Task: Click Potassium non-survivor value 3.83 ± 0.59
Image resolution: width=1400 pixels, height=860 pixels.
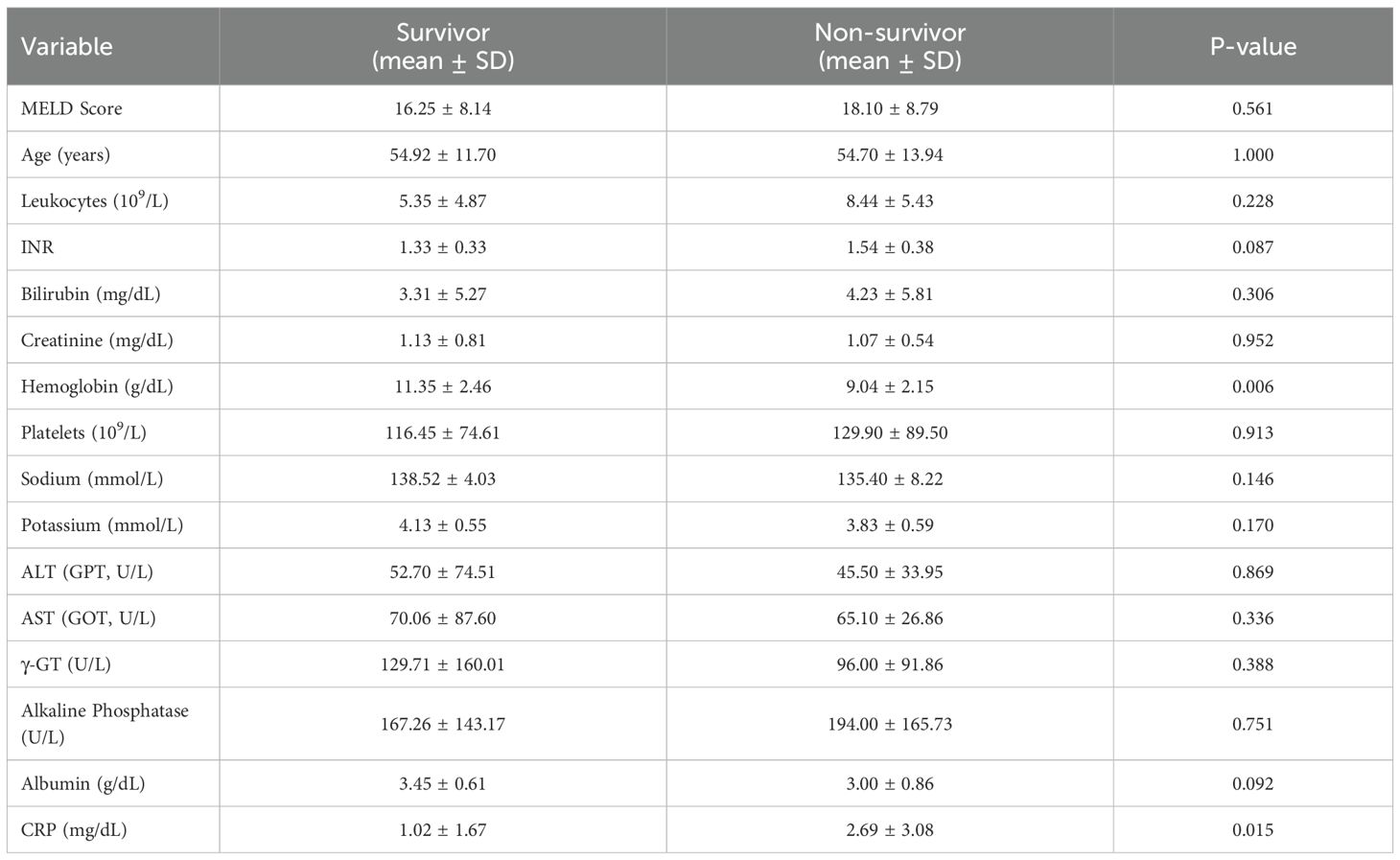Action: coord(889,525)
